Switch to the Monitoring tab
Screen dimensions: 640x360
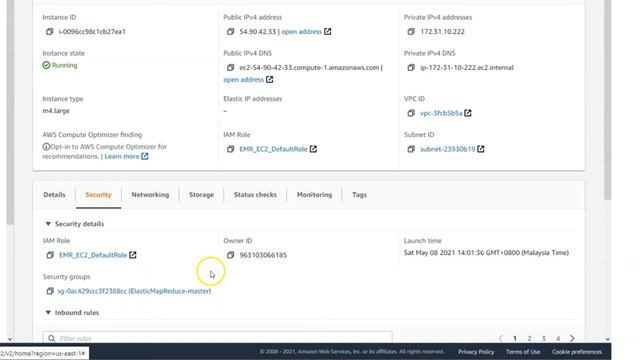(314, 195)
